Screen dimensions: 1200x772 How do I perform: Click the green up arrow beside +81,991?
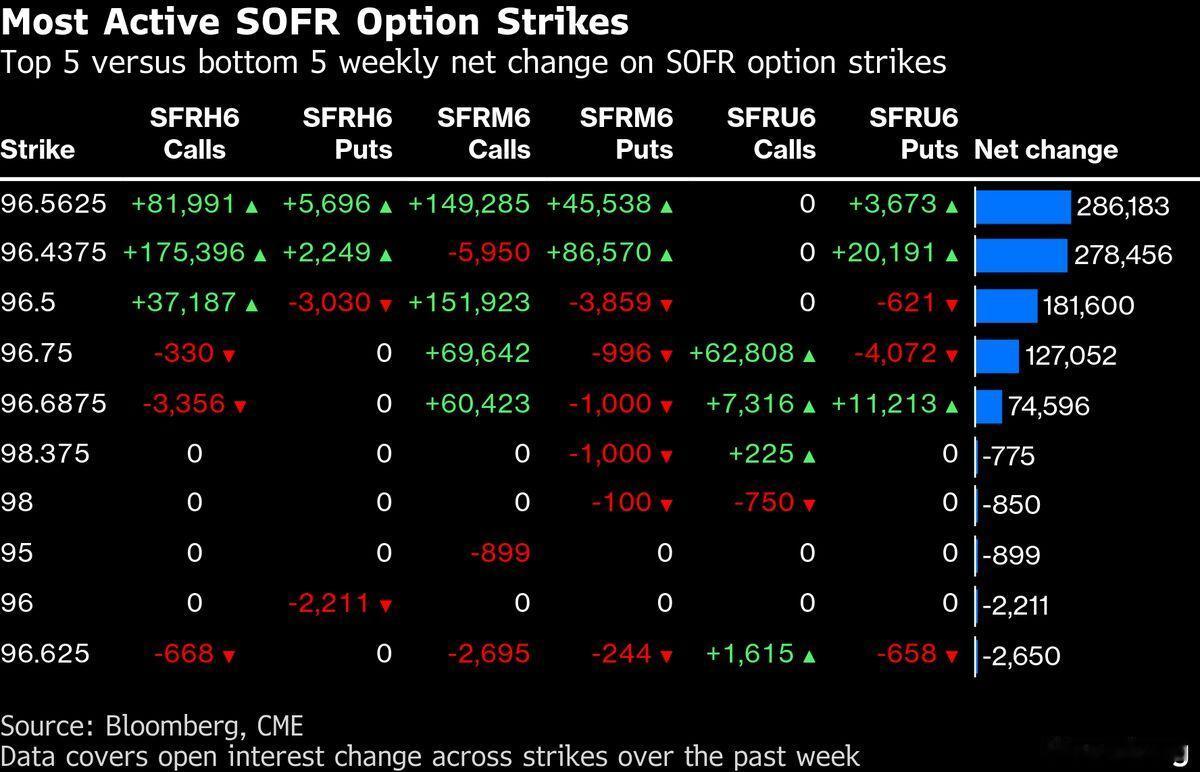[x=252, y=206]
